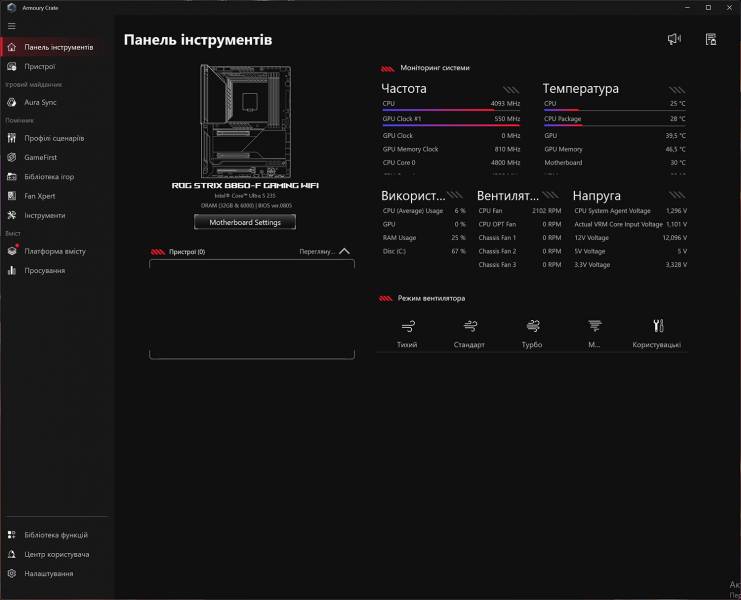Click the Actual VRM Core Input Voltage row
Image resolution: width=741 pixels, height=600 pixels.
click(630, 224)
